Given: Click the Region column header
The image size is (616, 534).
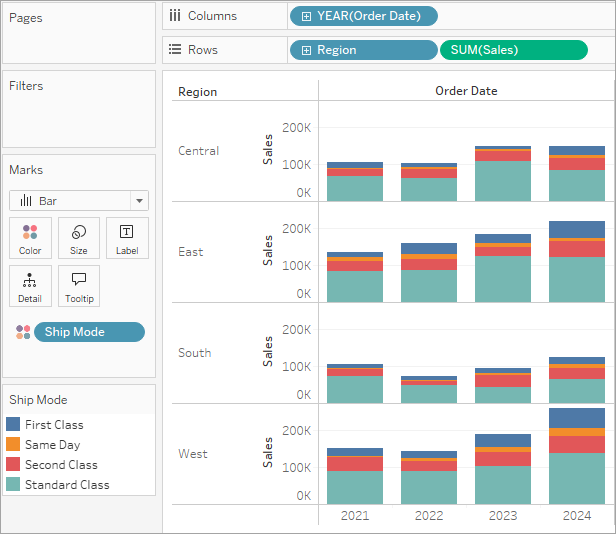Looking at the screenshot, I should pos(198,92).
